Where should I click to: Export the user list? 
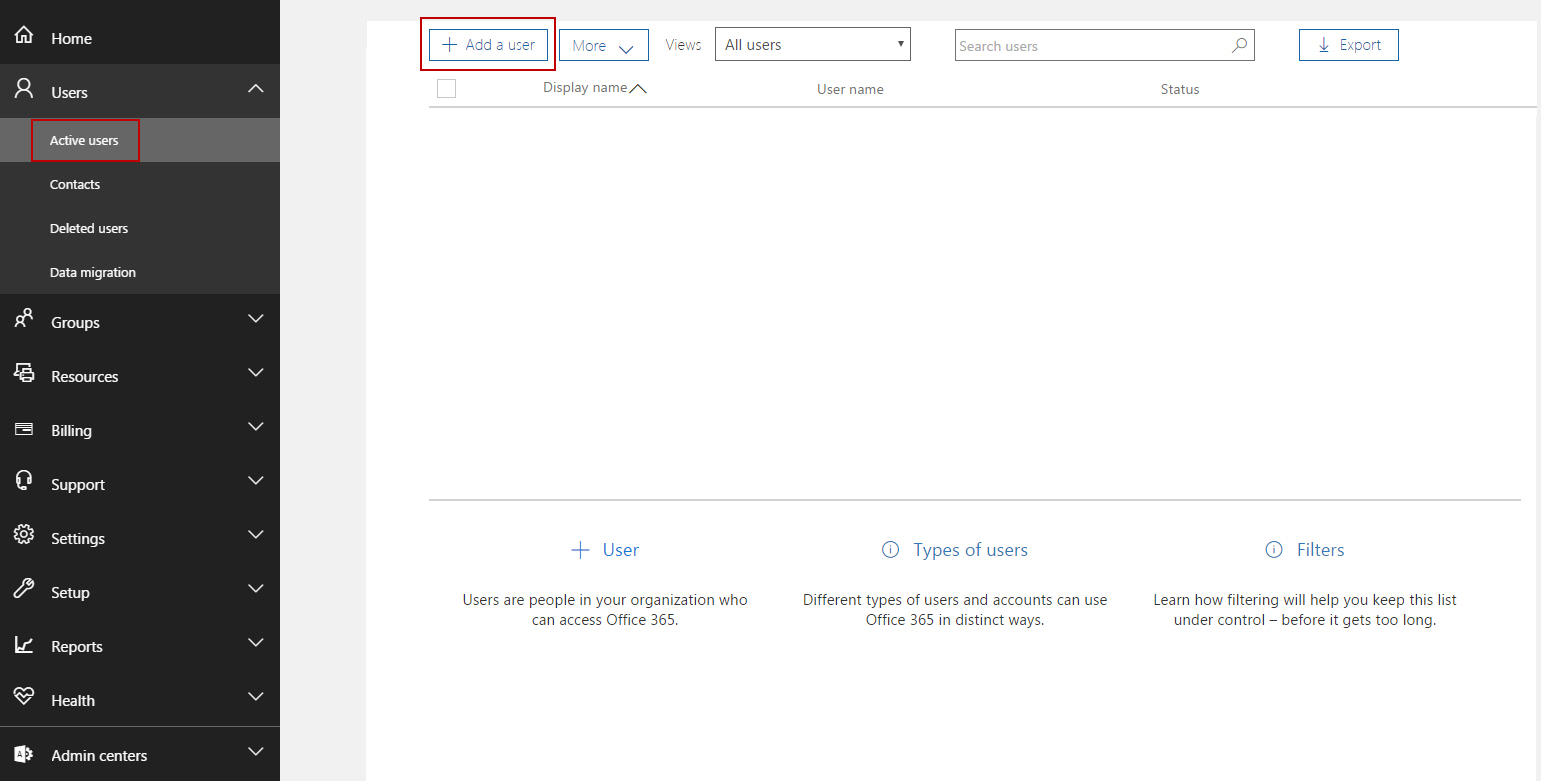click(1348, 45)
